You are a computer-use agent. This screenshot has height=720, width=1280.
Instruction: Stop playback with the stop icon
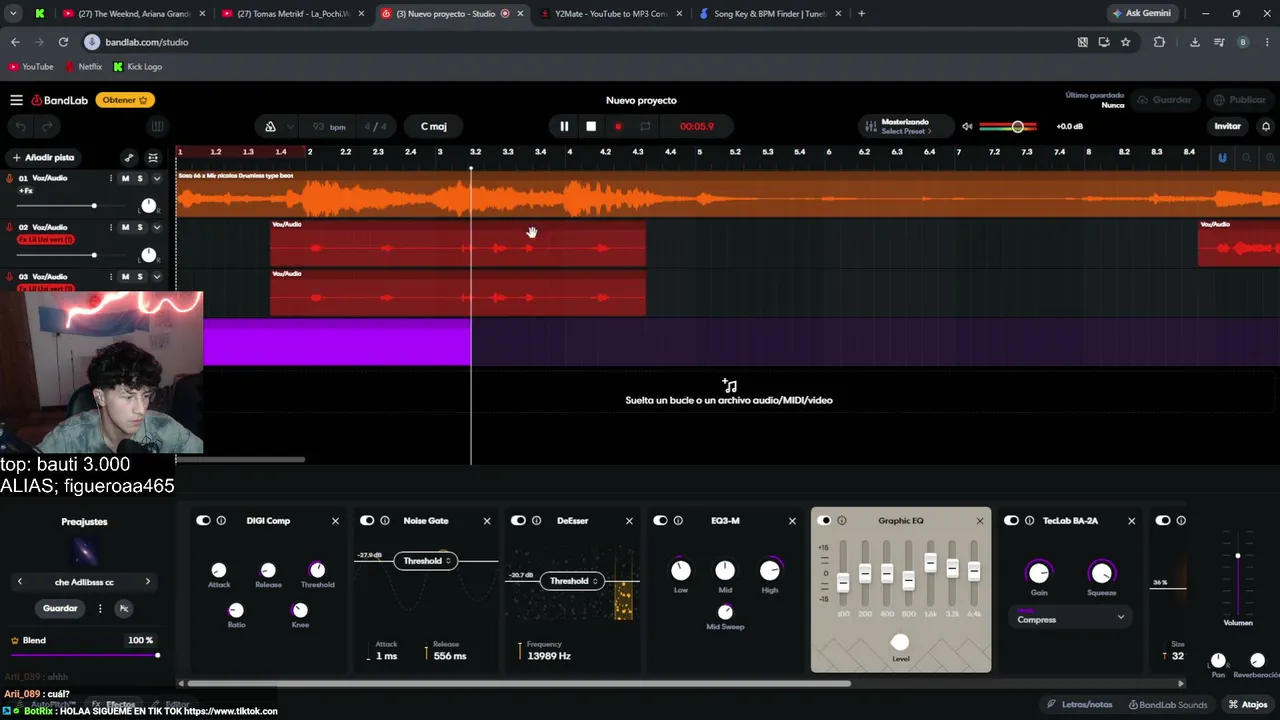pyautogui.click(x=591, y=126)
